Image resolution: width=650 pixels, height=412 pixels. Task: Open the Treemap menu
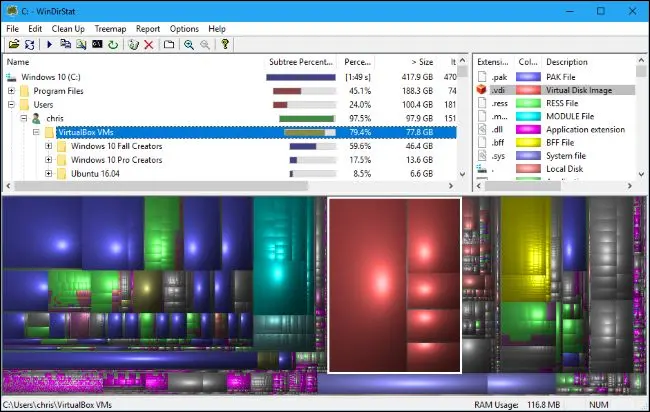click(110, 29)
